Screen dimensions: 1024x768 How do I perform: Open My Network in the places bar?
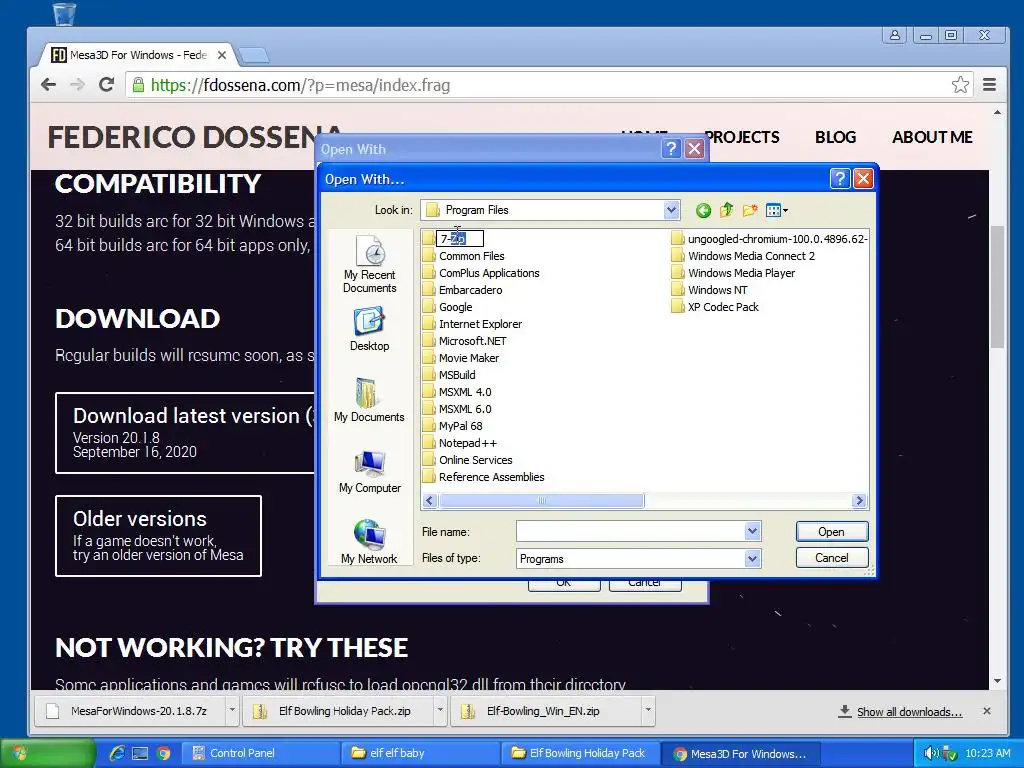370,541
